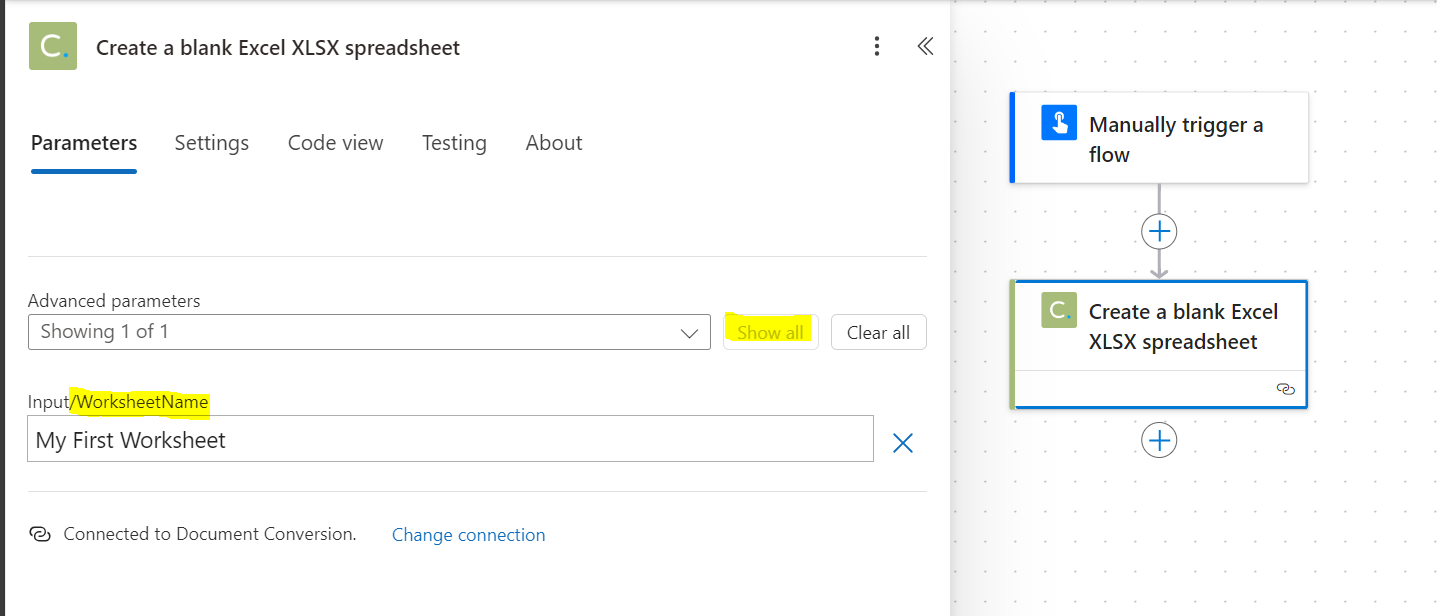Go to the Testing tab
The image size is (1437, 616).
454,143
